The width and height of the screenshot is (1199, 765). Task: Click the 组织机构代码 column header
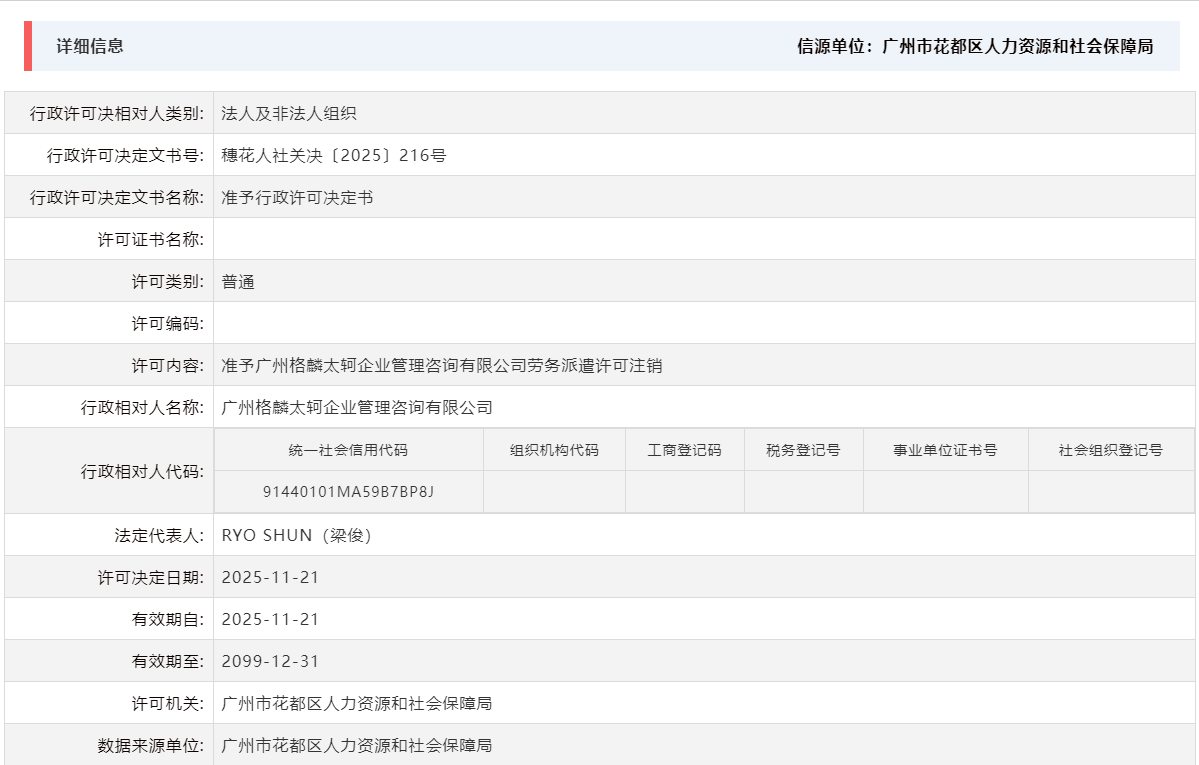click(x=553, y=449)
